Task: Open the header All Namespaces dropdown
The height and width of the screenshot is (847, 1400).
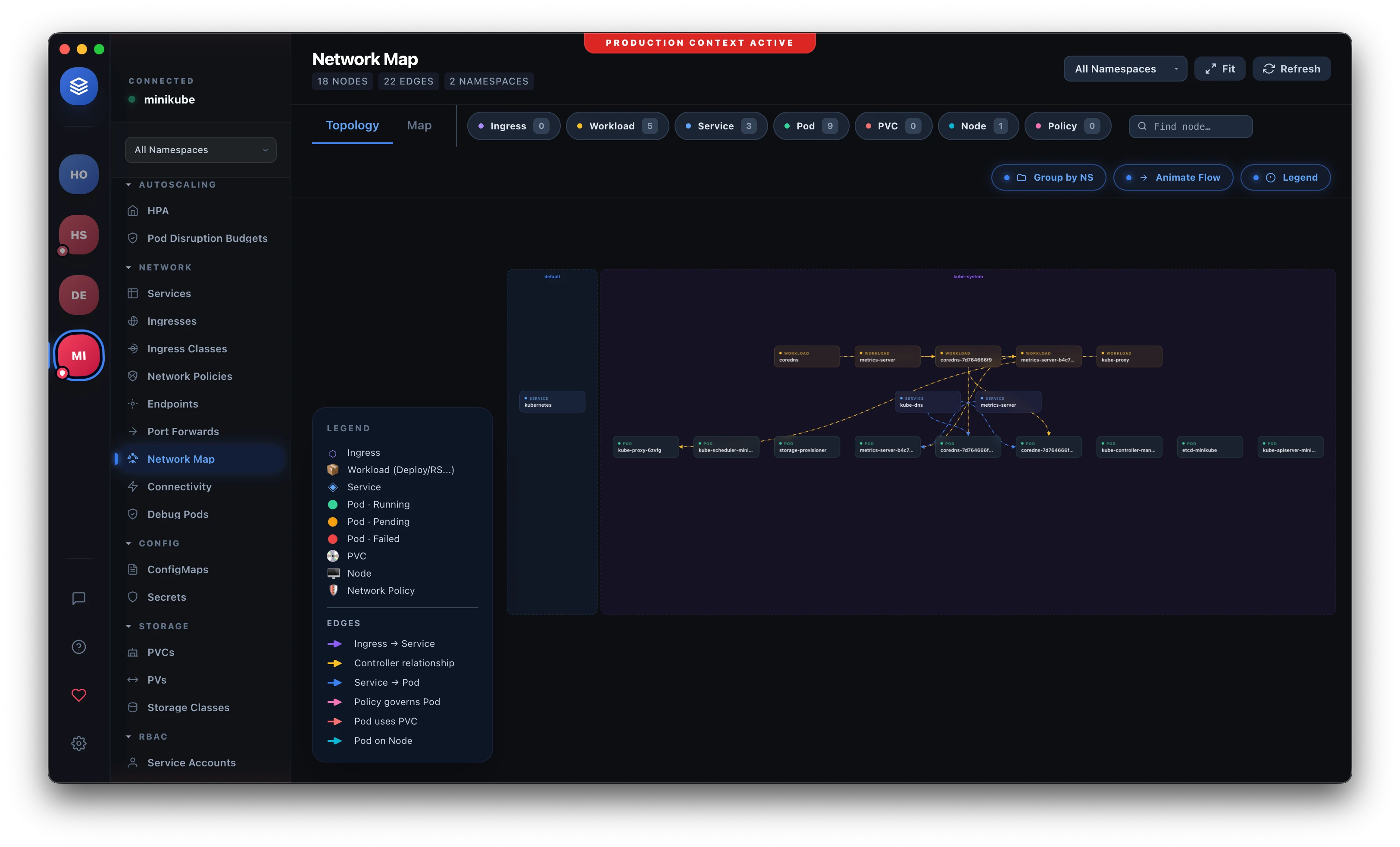Action: tap(1125, 69)
